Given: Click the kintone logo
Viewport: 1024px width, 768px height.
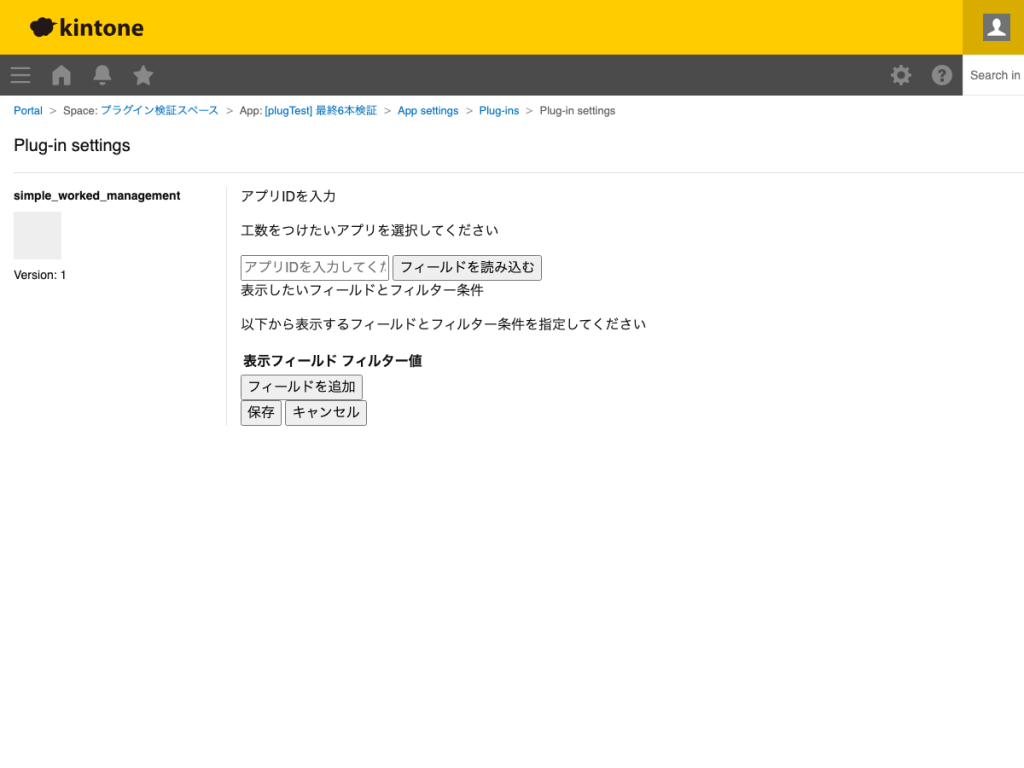Looking at the screenshot, I should coord(87,27).
